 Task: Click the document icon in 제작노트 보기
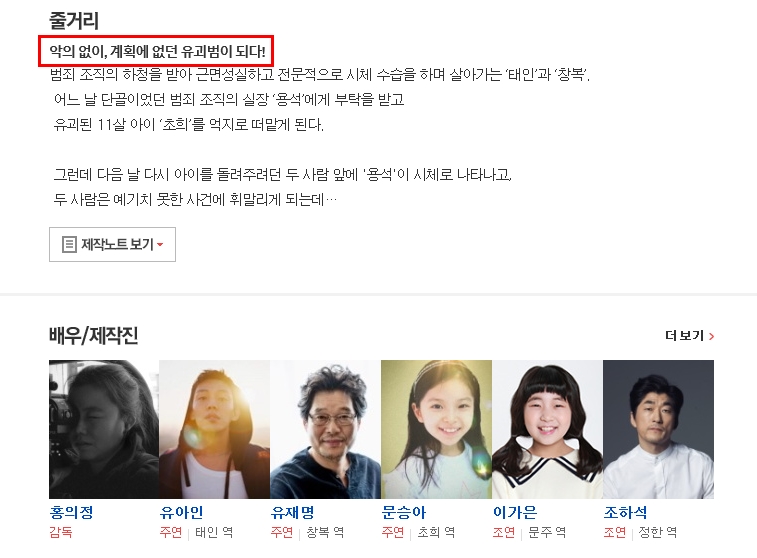(x=69, y=244)
